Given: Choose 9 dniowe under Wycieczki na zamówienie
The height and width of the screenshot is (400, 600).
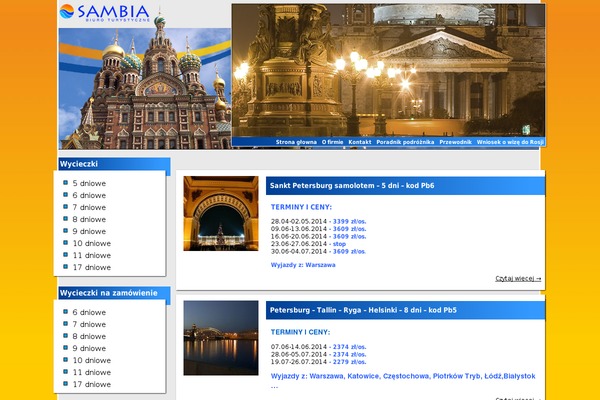Looking at the screenshot, I should pyautogui.click(x=89, y=348).
